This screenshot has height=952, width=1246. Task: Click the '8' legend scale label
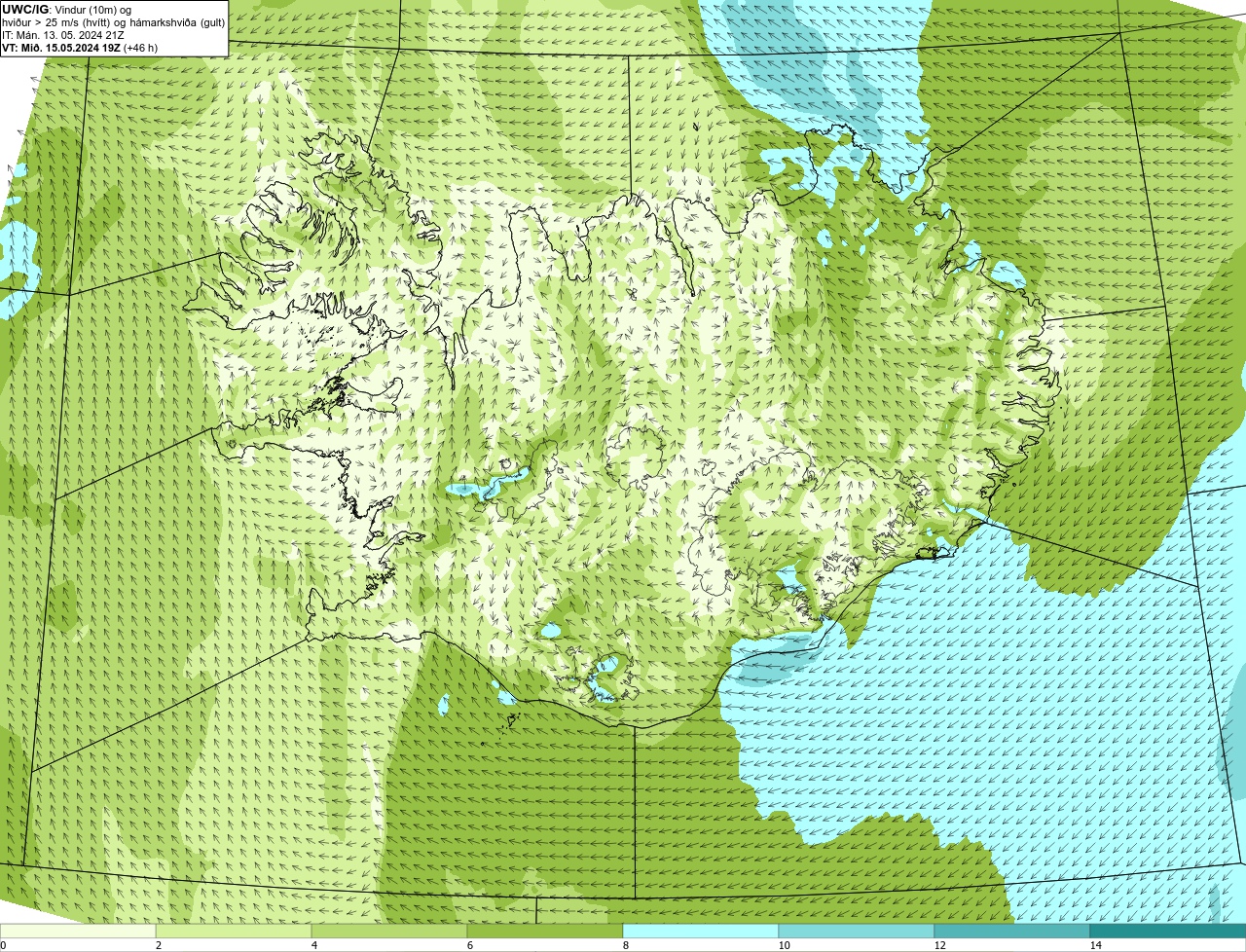[x=626, y=945]
